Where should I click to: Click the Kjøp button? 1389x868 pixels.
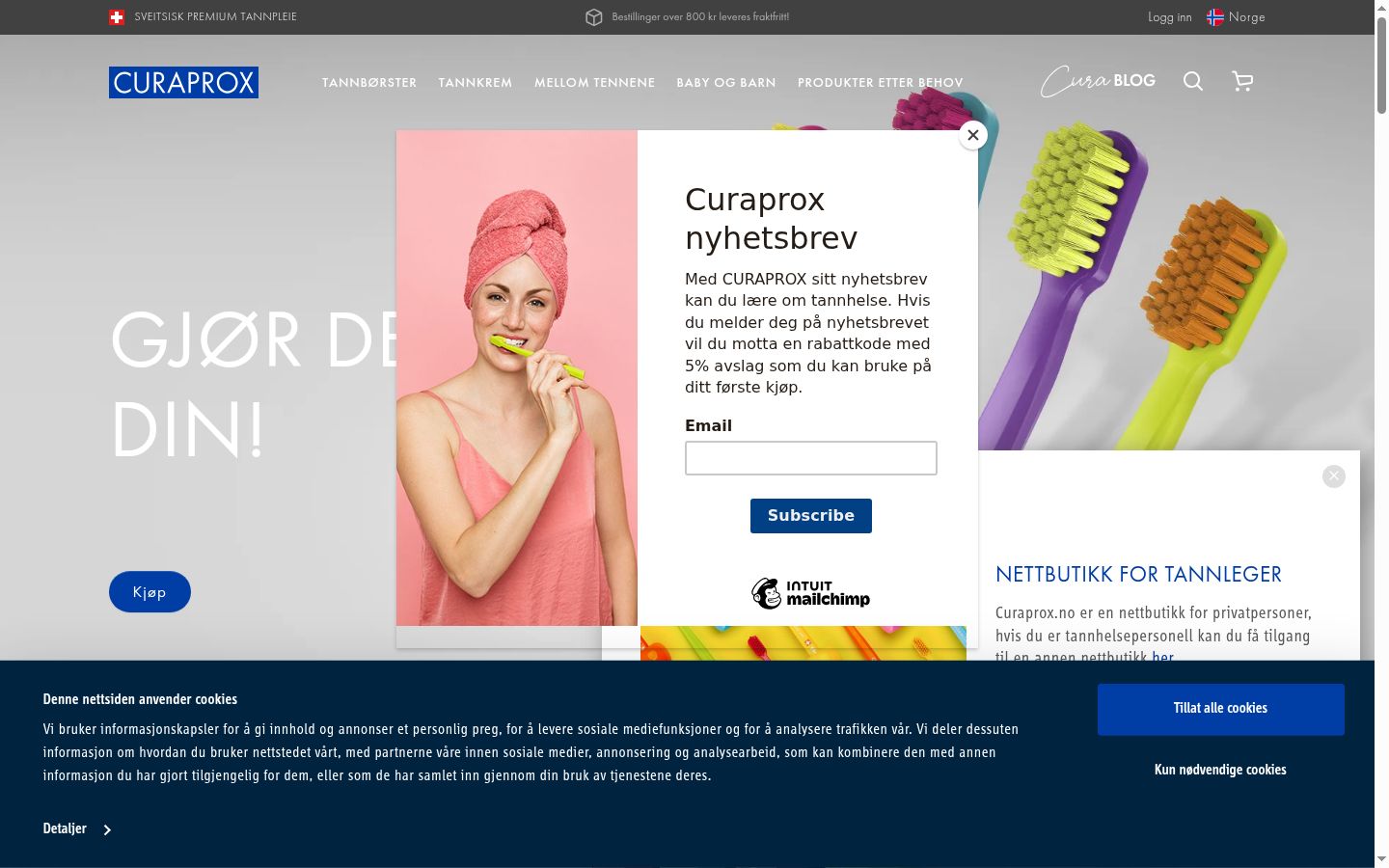pos(150,592)
